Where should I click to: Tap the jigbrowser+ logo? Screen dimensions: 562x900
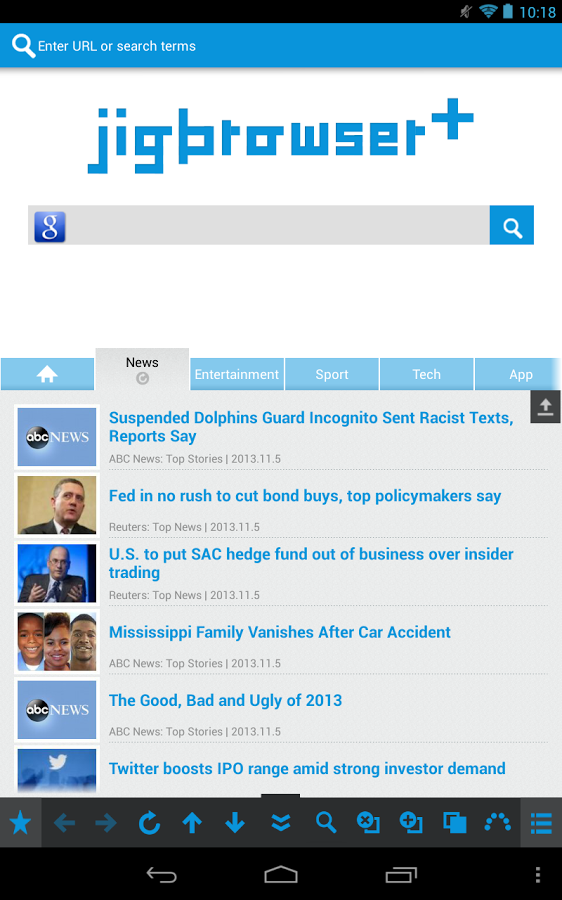281,137
